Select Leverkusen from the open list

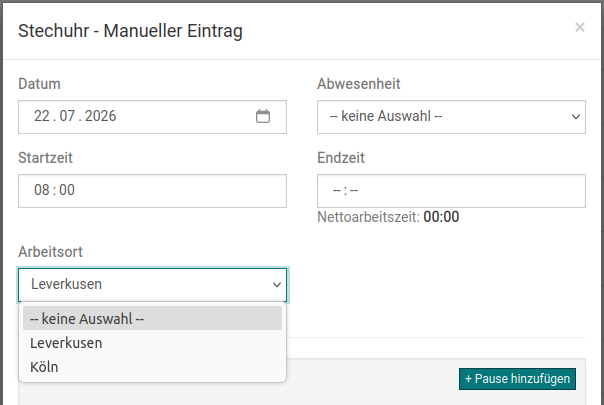[152, 343]
